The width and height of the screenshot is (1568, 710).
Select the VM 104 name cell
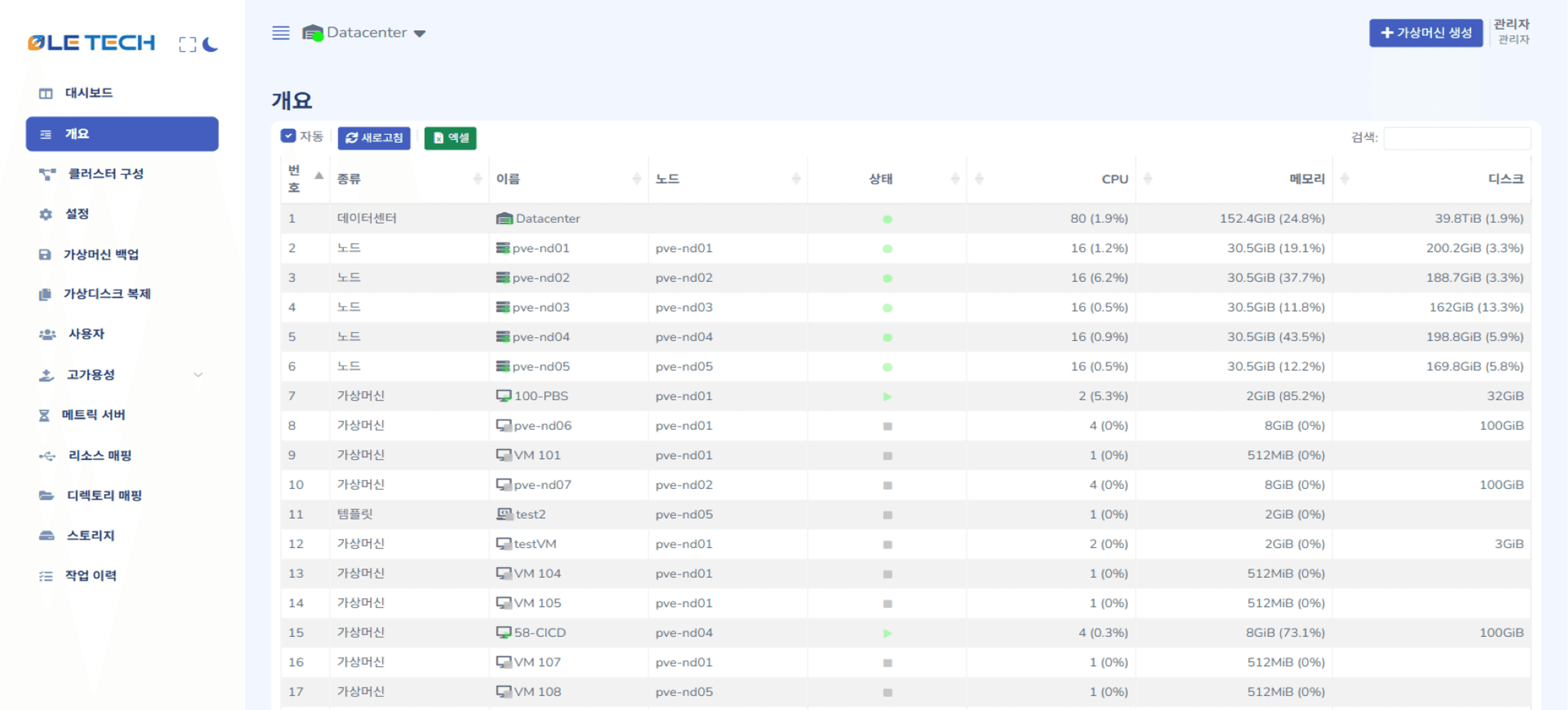pyautogui.click(x=569, y=573)
